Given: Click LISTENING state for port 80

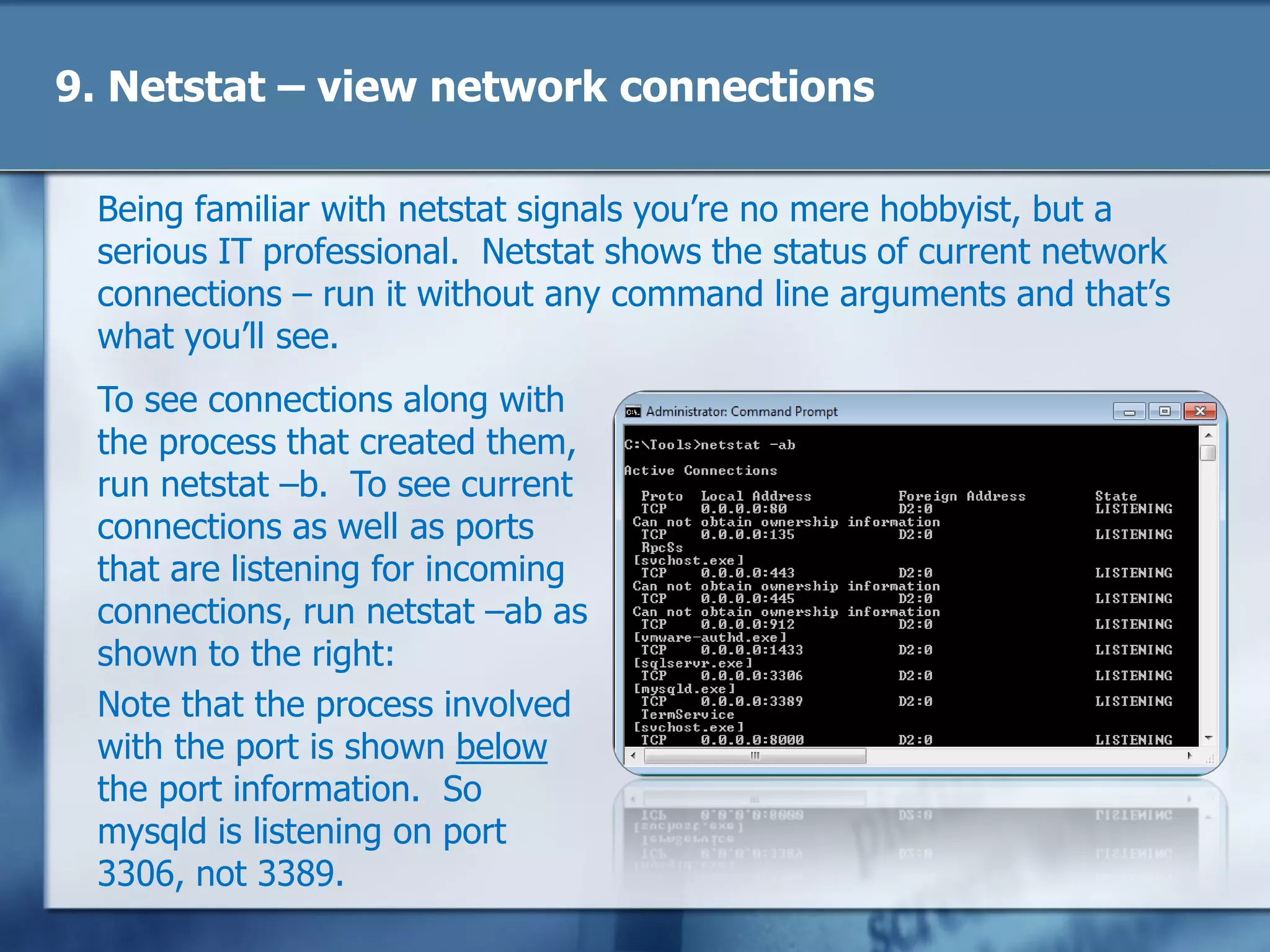Looking at the screenshot, I should point(1134,509).
